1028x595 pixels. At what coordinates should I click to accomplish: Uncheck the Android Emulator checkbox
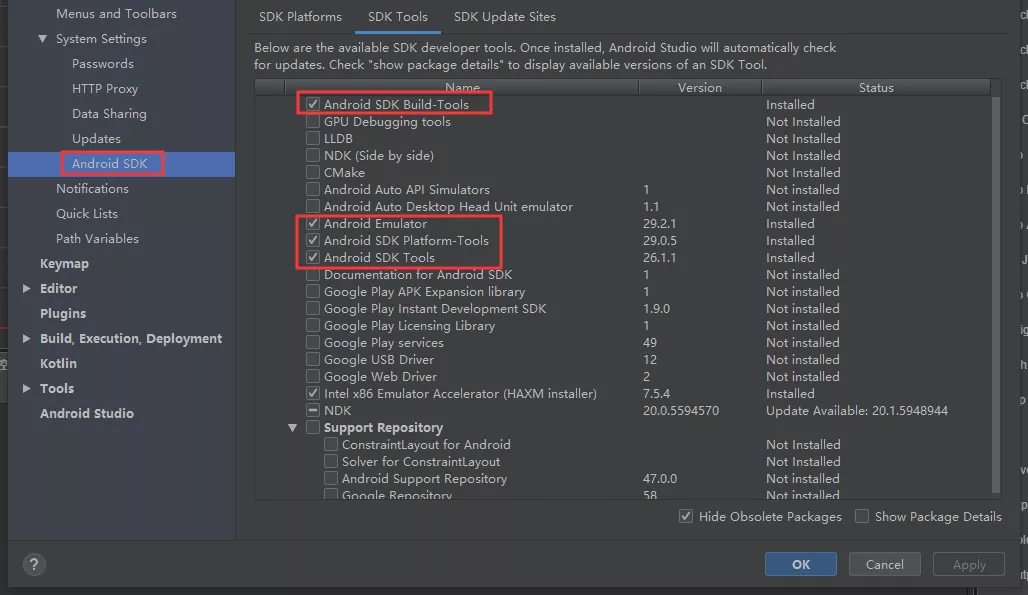pyautogui.click(x=313, y=223)
